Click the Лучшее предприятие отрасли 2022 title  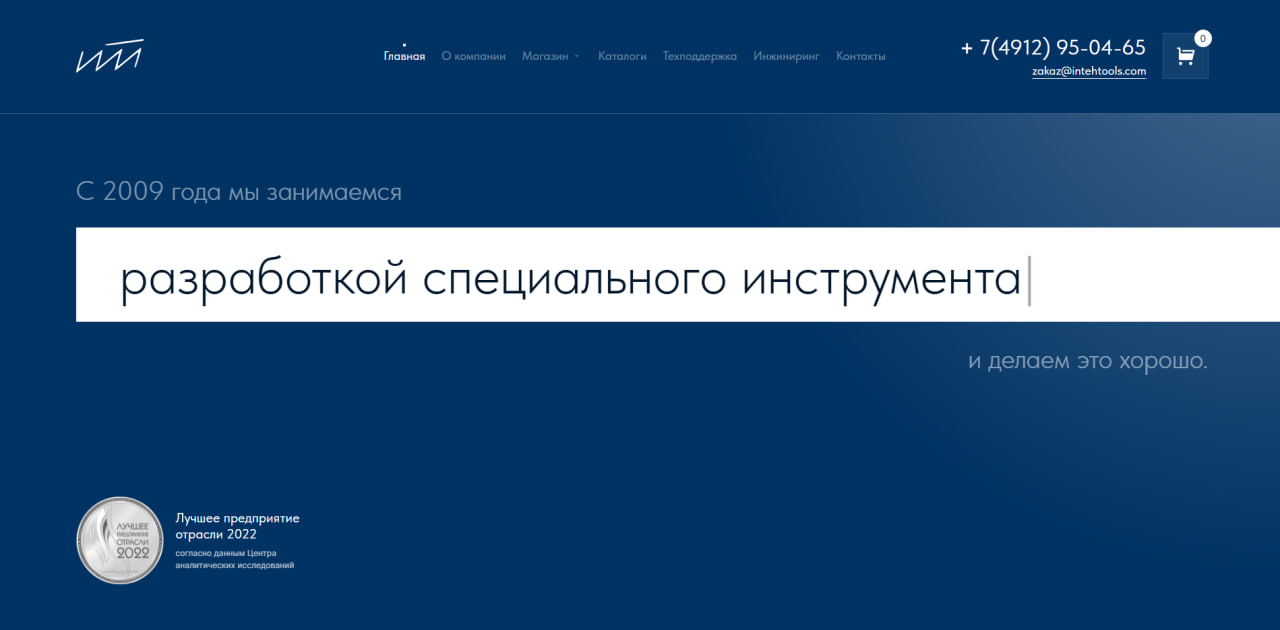coord(237,526)
